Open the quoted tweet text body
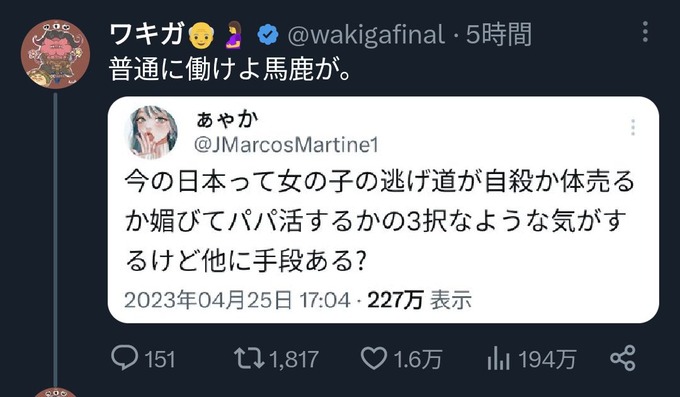 pos(379,220)
